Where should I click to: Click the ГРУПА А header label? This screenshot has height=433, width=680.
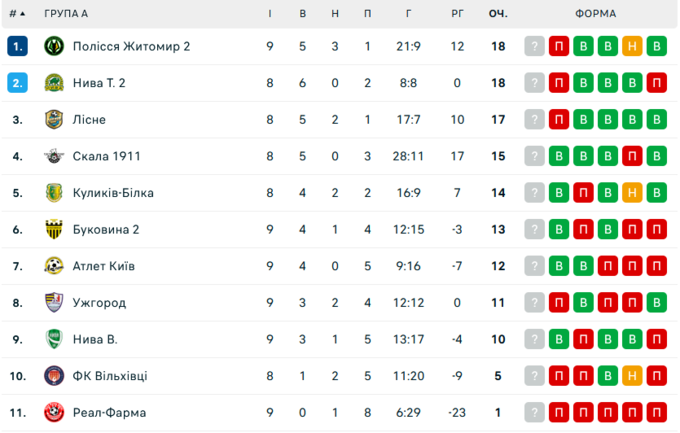[x=66, y=14]
